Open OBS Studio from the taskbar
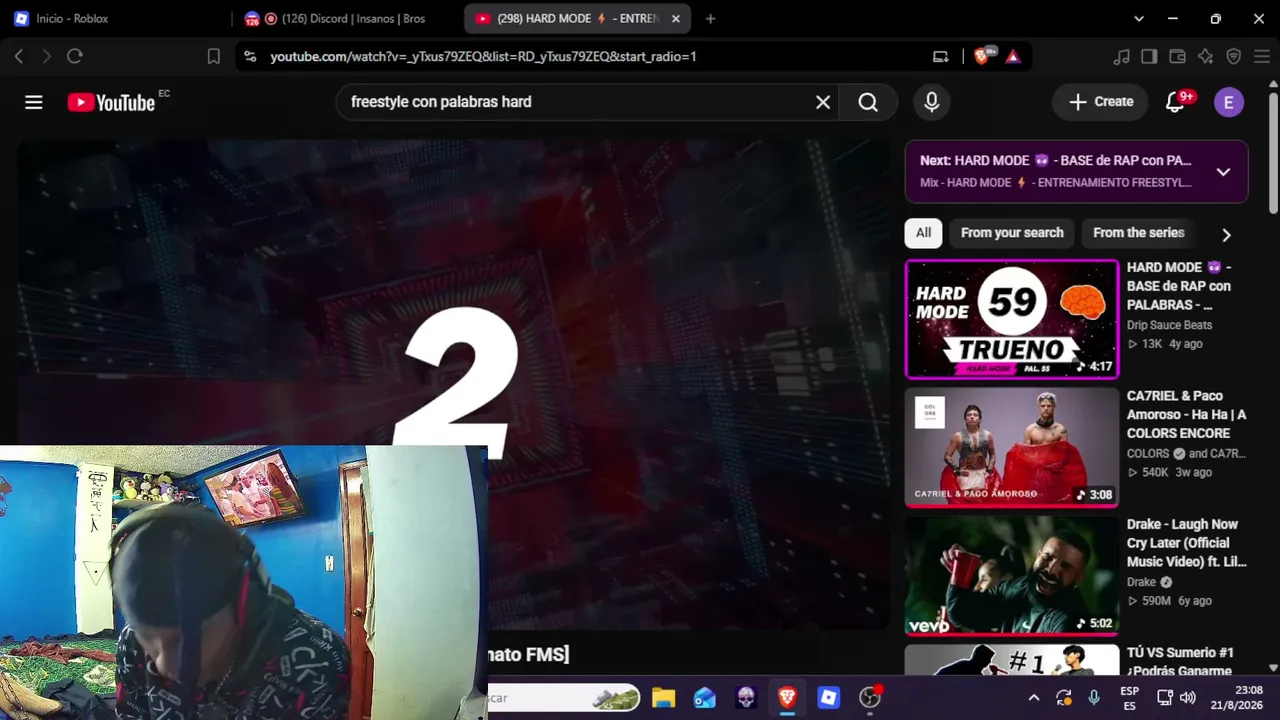1280x720 pixels. (x=870, y=698)
